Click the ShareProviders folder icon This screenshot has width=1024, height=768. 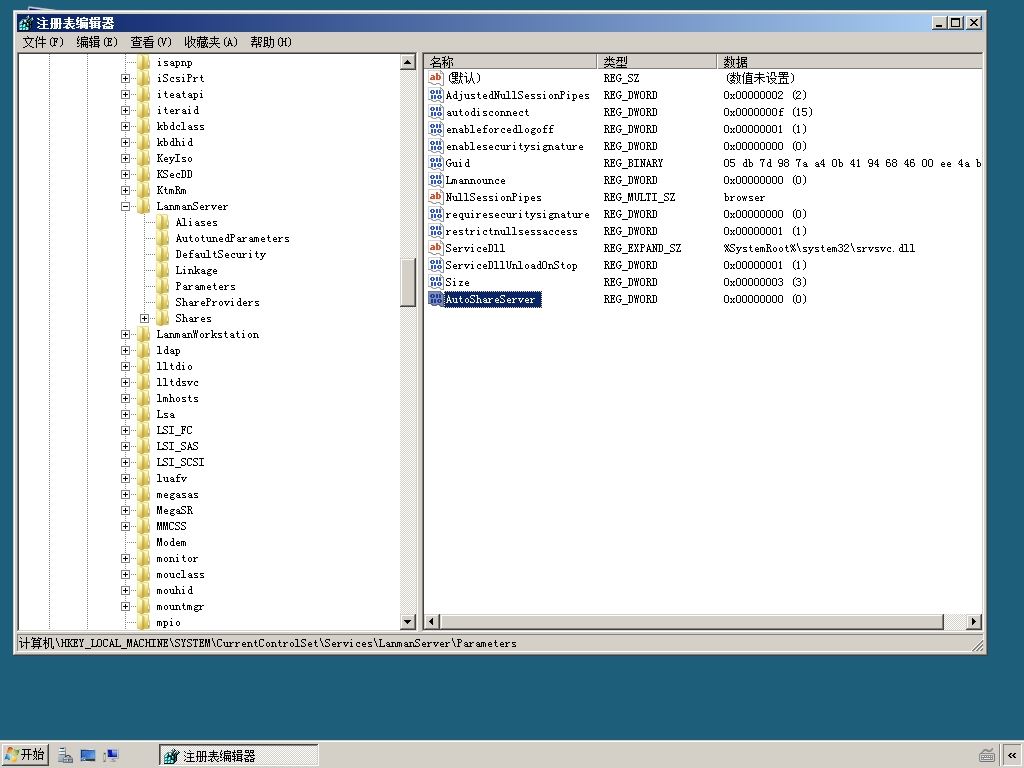(163, 302)
